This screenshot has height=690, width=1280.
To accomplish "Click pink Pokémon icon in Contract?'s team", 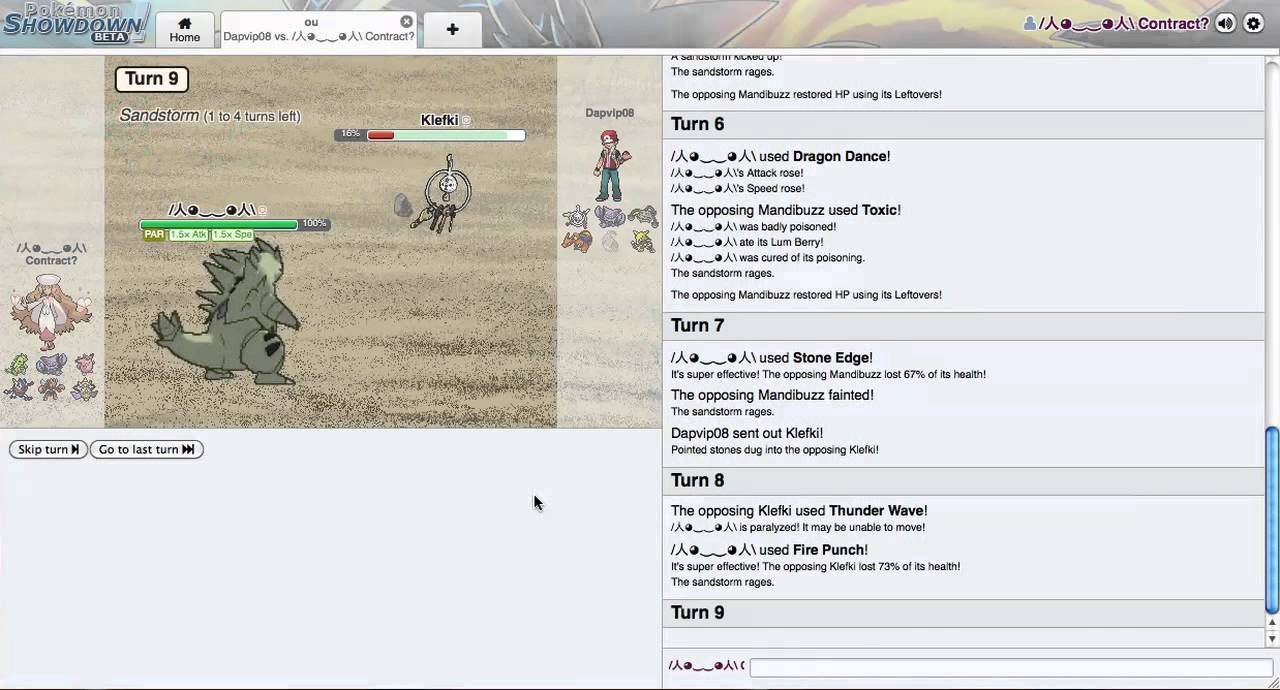I will pos(84,364).
